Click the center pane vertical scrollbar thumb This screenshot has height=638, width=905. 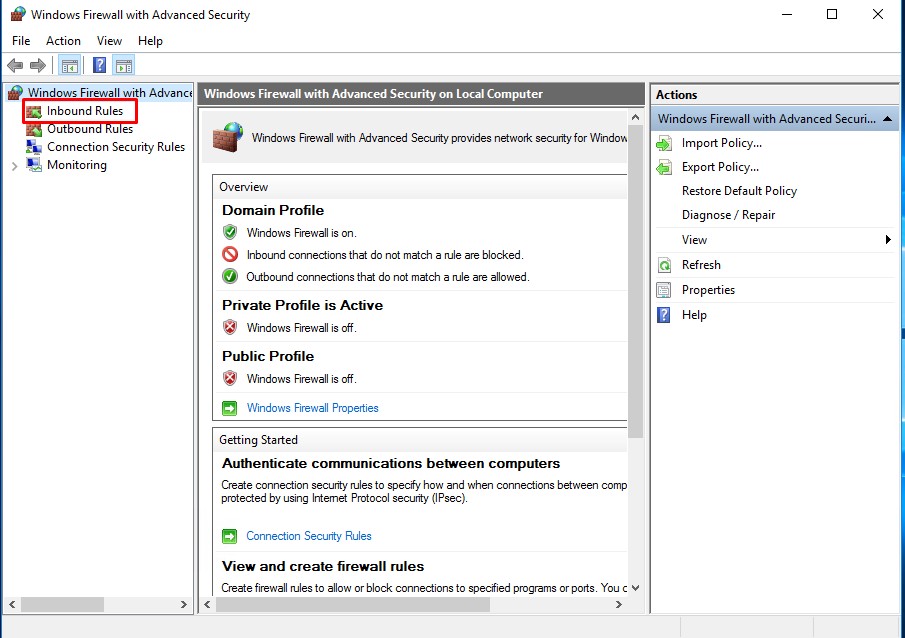point(635,282)
